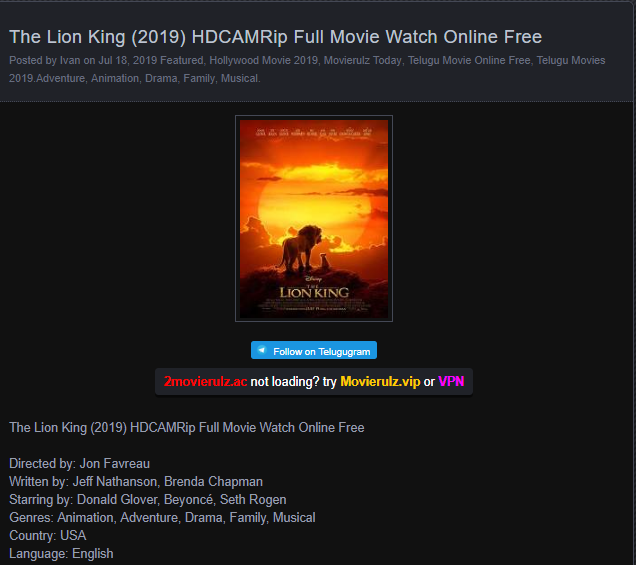Open the Featured category link
The image size is (636, 565).
(x=182, y=60)
